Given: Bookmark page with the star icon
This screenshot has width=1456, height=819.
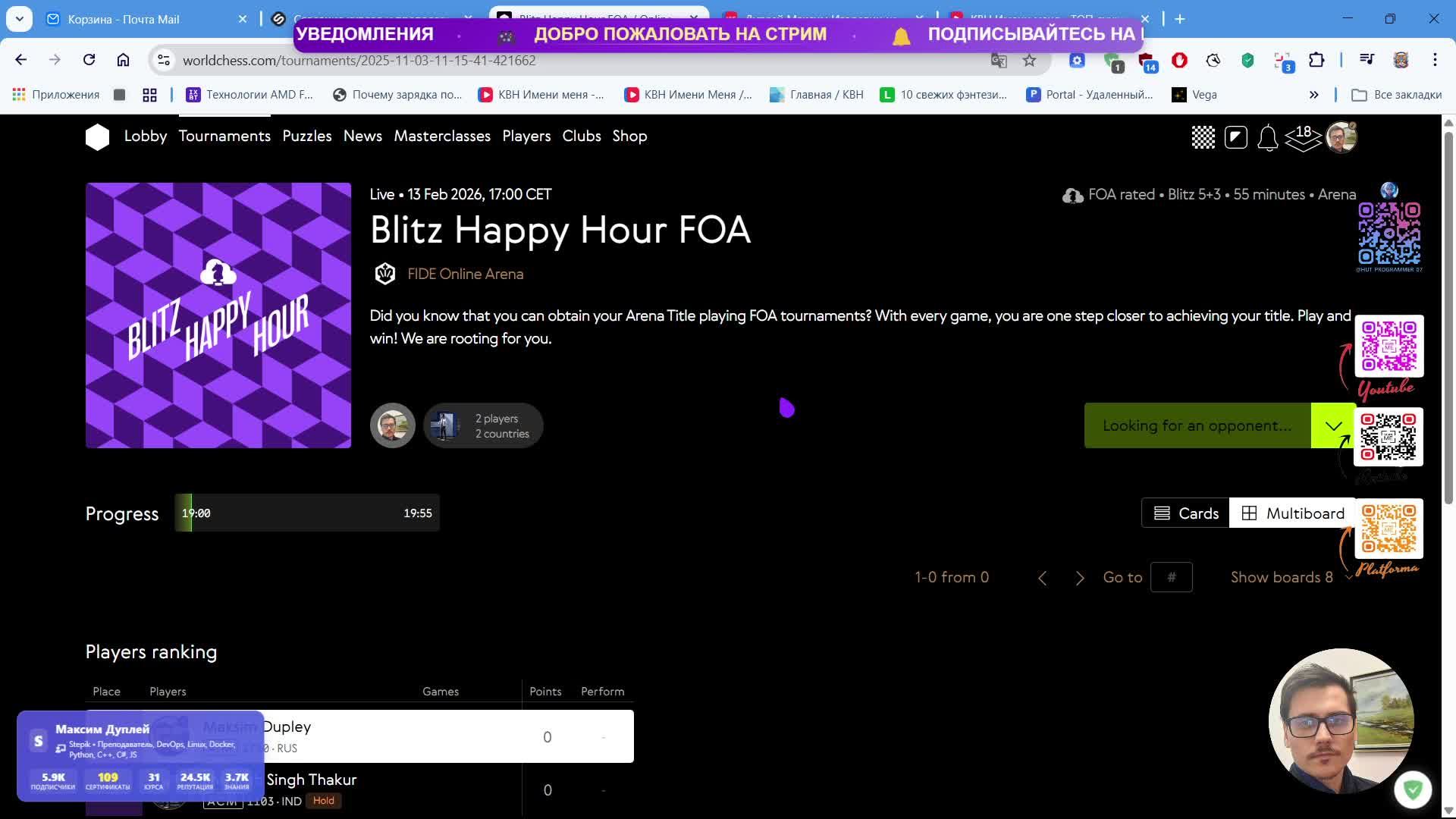Looking at the screenshot, I should (x=1029, y=61).
